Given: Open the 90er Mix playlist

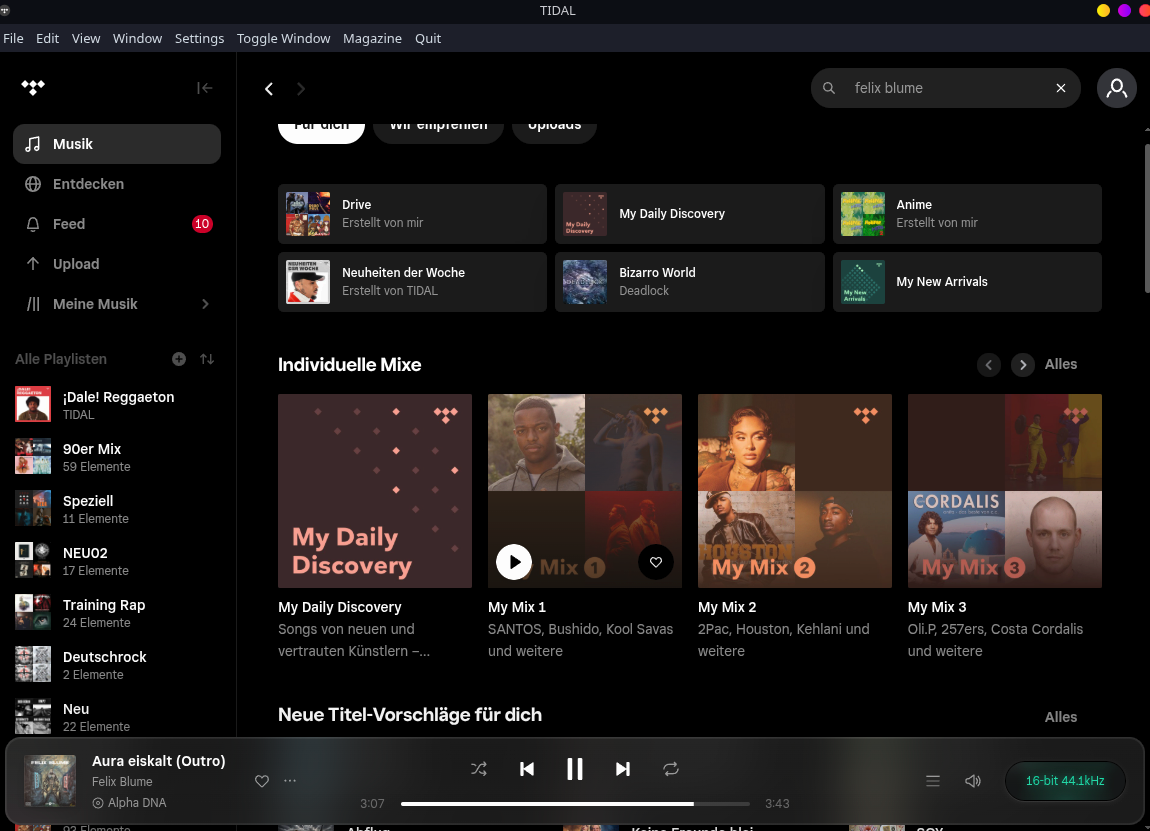Looking at the screenshot, I should 117,457.
